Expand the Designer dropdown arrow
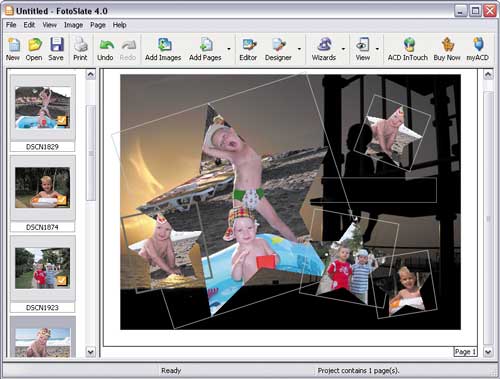The image size is (500, 379). coord(299,49)
